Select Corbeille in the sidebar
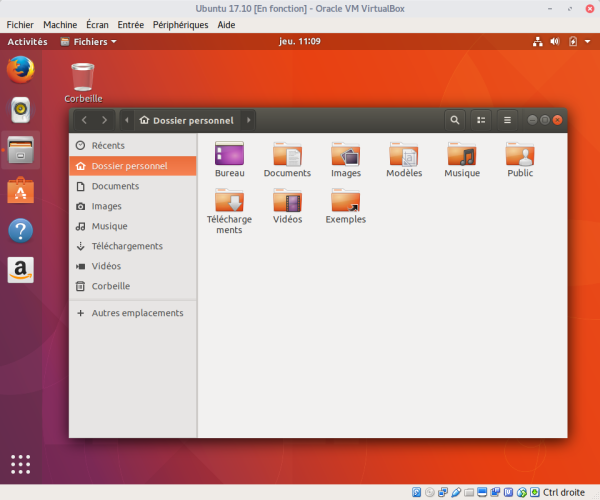Screen dimensions: 600x500 [111, 286]
